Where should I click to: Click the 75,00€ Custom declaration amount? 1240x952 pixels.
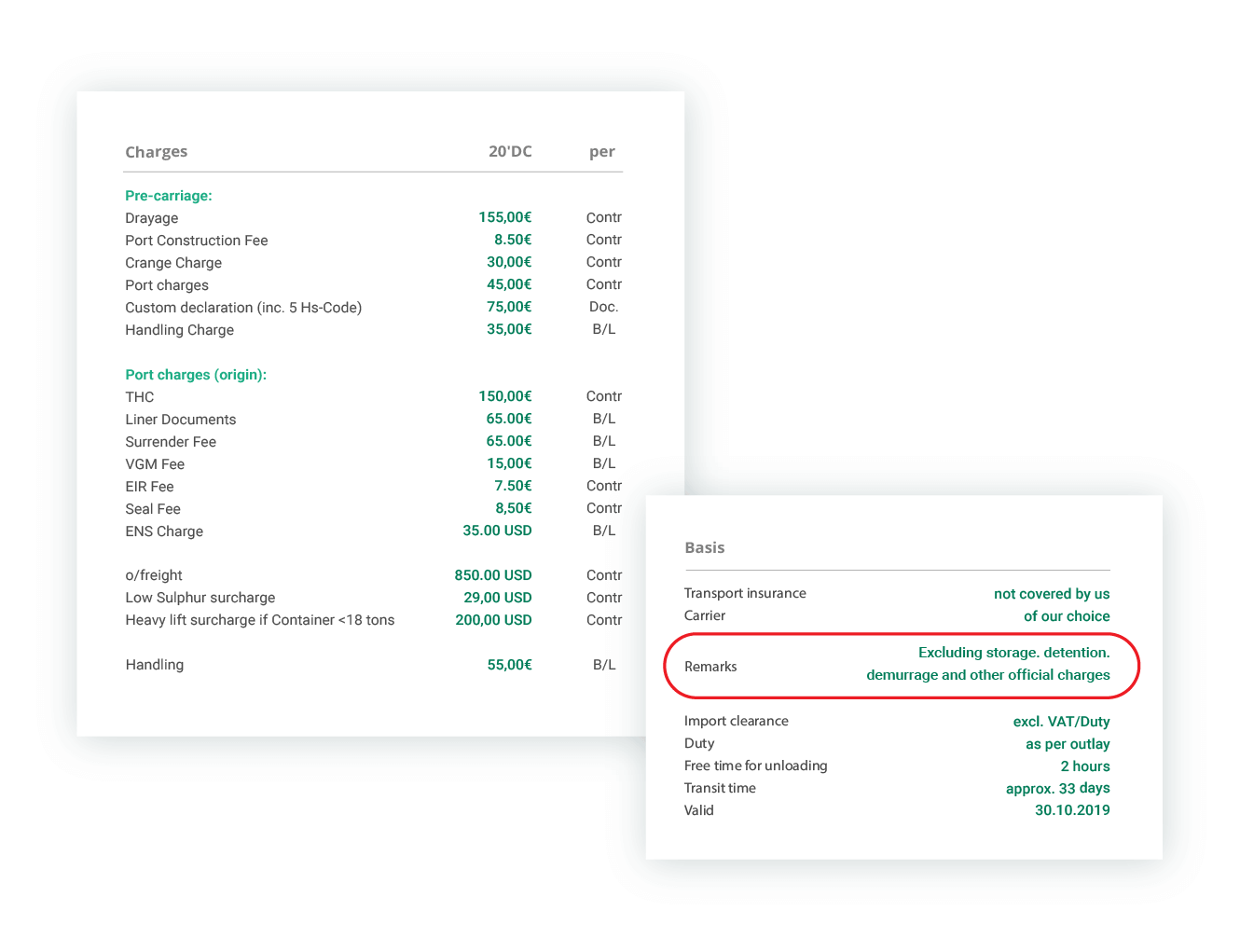tap(509, 307)
